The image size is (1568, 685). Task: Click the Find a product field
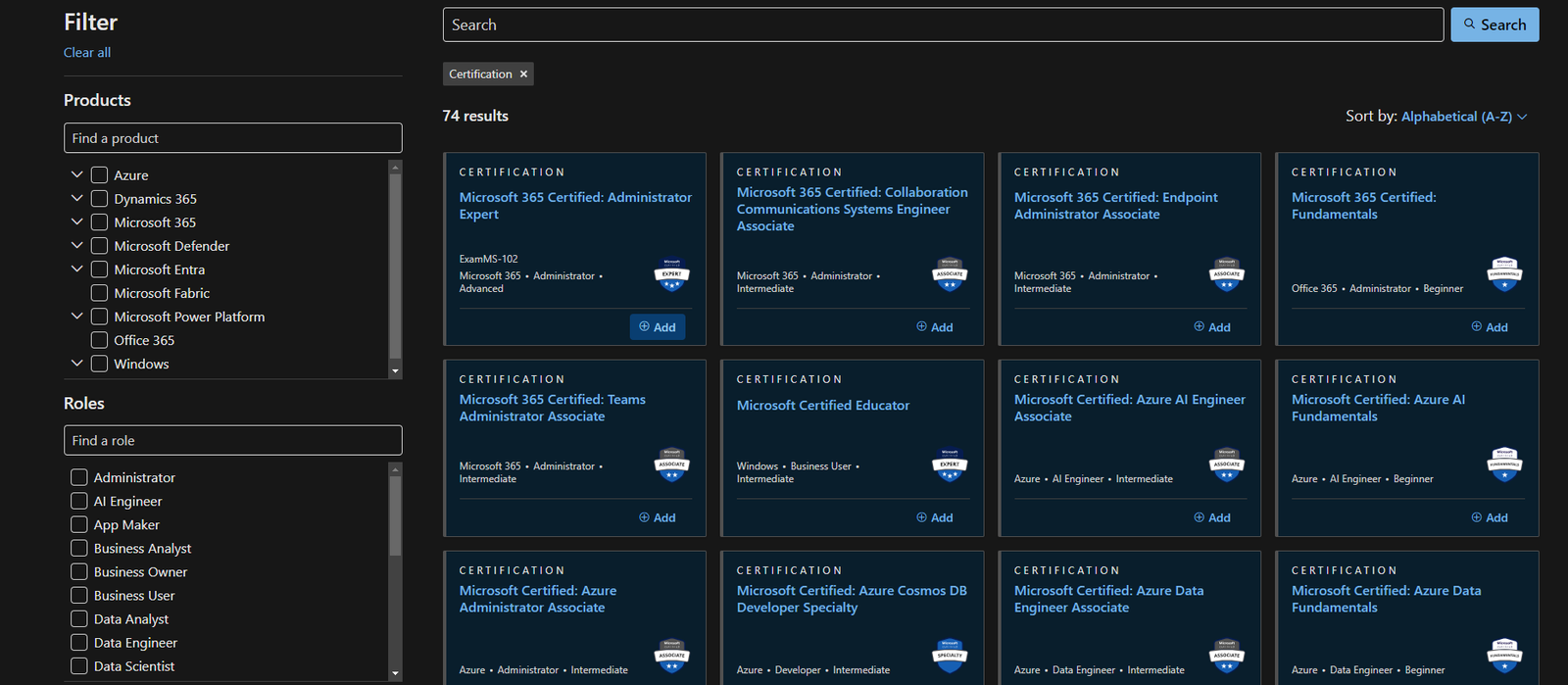click(x=233, y=138)
